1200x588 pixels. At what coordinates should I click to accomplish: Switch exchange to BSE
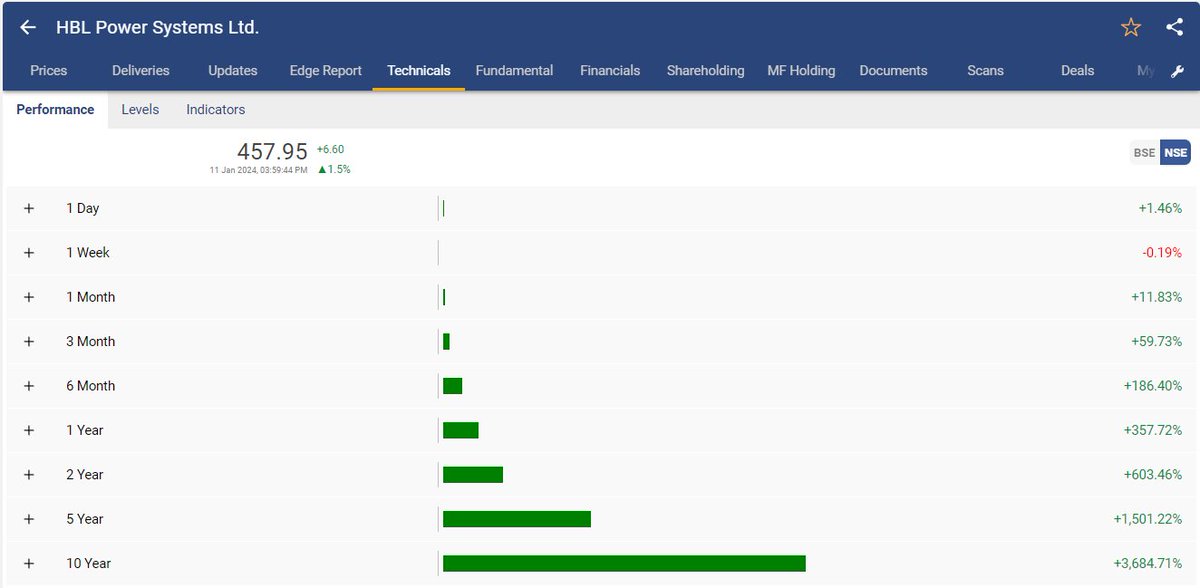pos(1144,153)
